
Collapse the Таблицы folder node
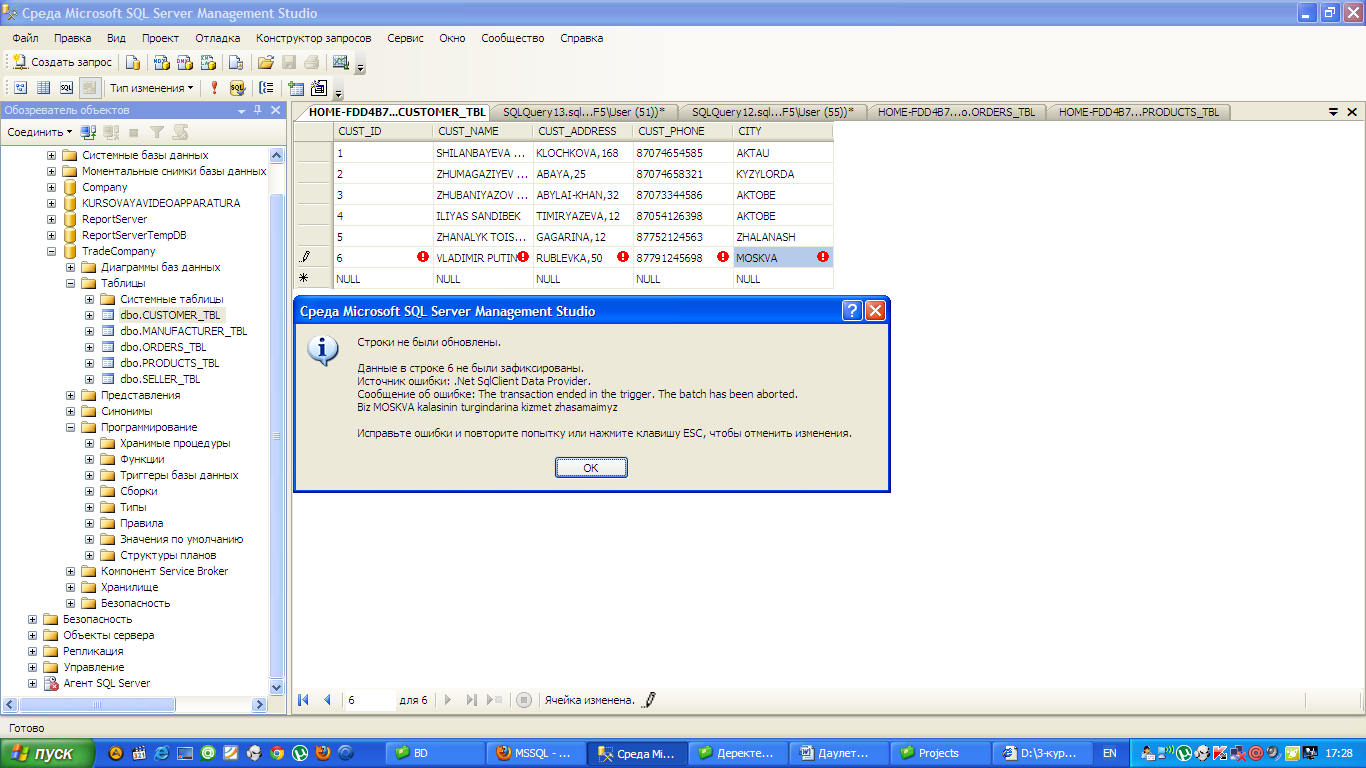pyautogui.click(x=71, y=283)
